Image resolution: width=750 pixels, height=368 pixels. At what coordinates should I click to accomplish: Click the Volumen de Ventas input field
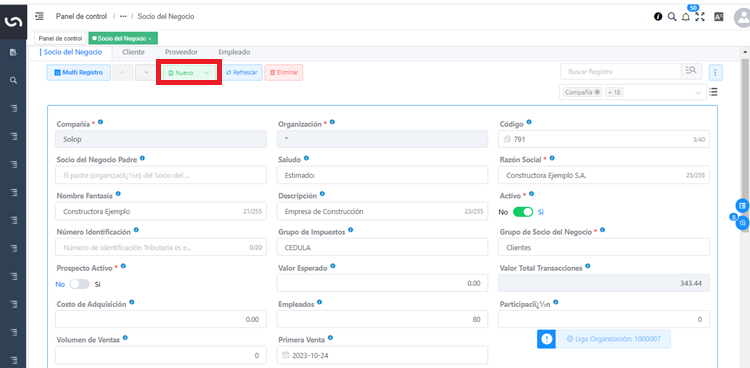point(161,355)
